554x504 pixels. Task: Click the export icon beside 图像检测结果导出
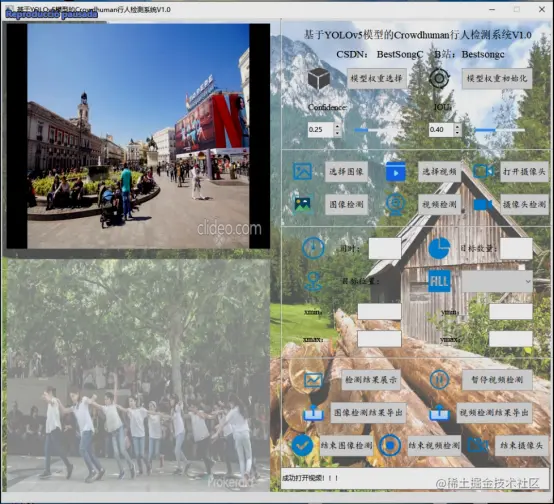click(313, 412)
